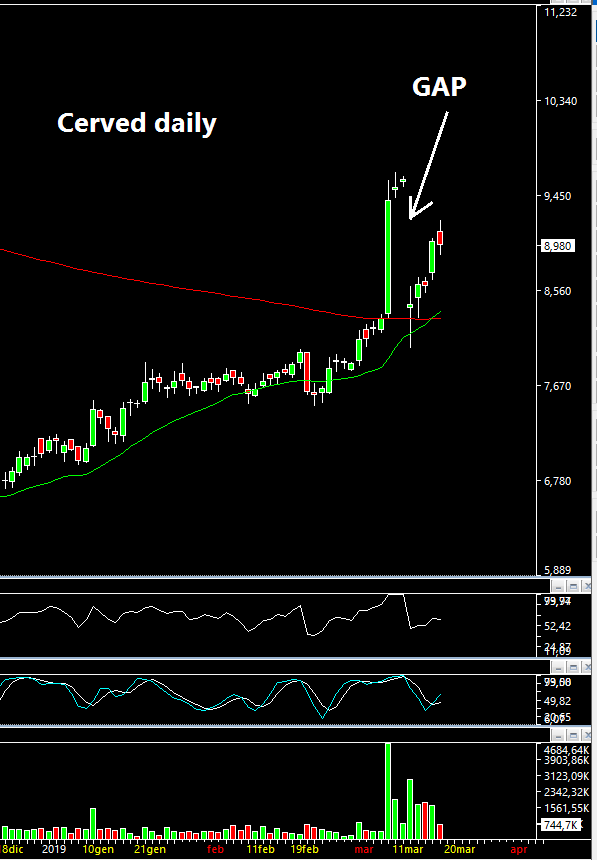Image resolution: width=597 pixels, height=860 pixels.
Task: Click the 10,340 price axis label
Action: (560, 101)
